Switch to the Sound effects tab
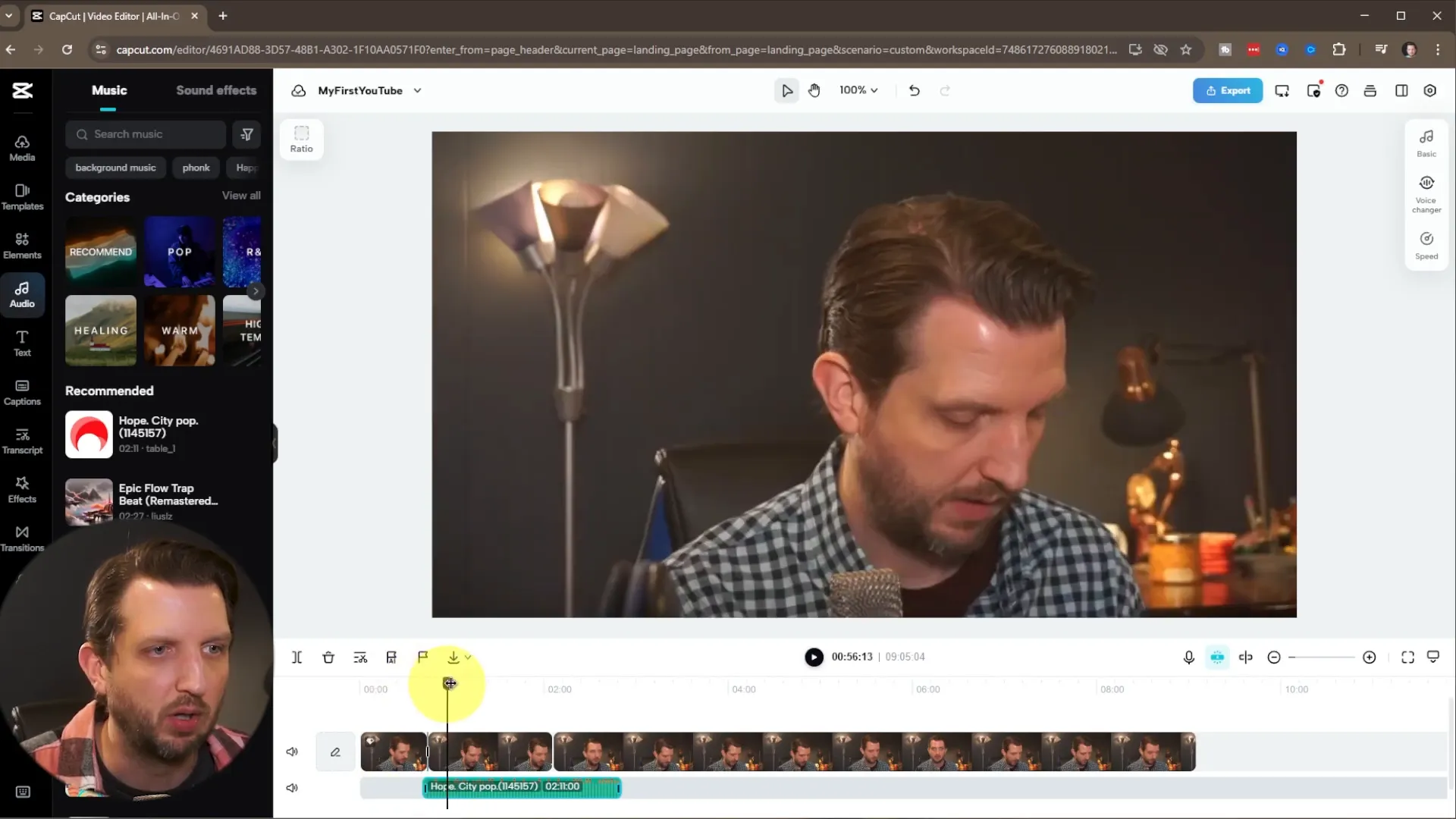Image resolution: width=1456 pixels, height=819 pixels. [216, 90]
